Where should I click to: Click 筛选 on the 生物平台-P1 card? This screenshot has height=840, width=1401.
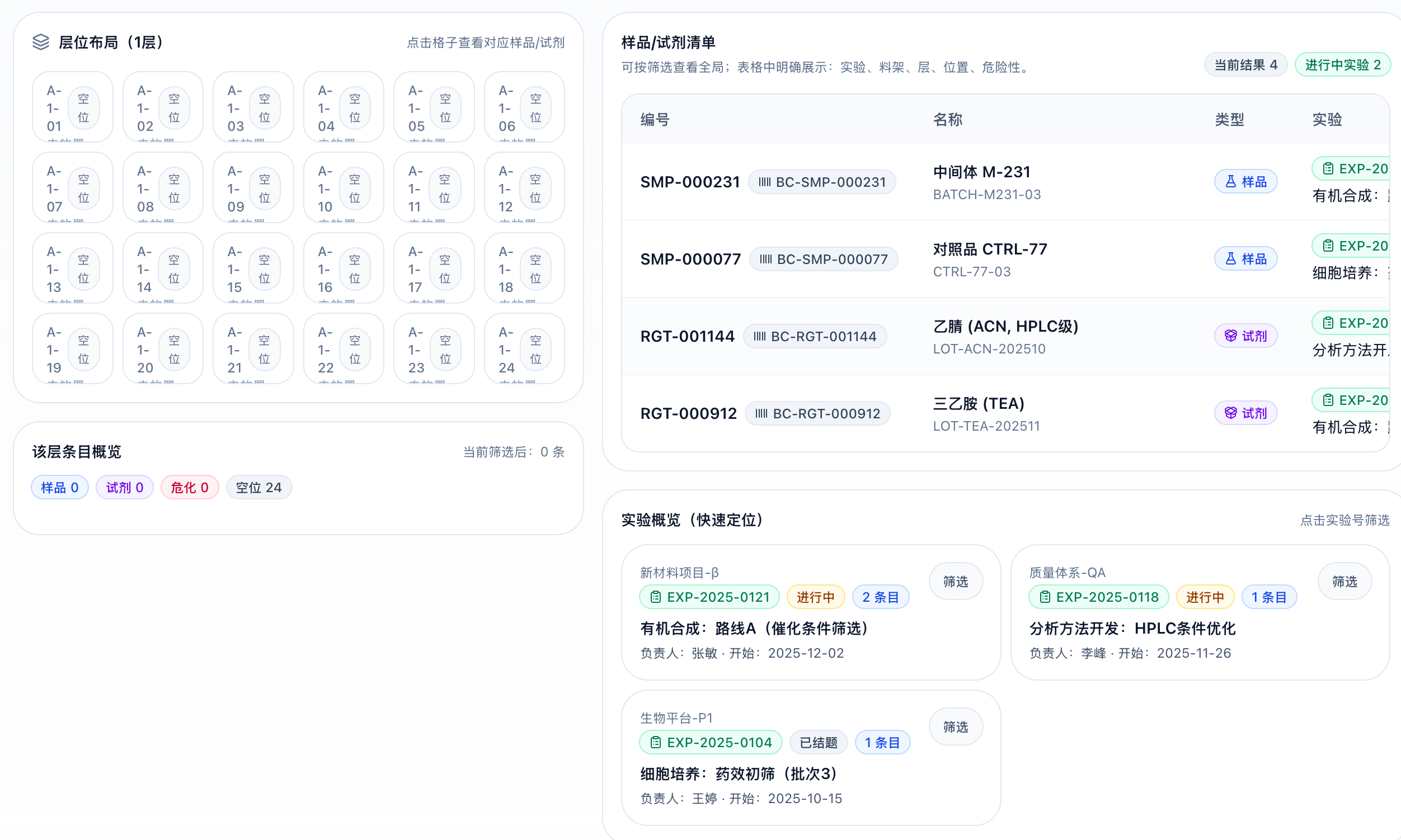click(955, 727)
